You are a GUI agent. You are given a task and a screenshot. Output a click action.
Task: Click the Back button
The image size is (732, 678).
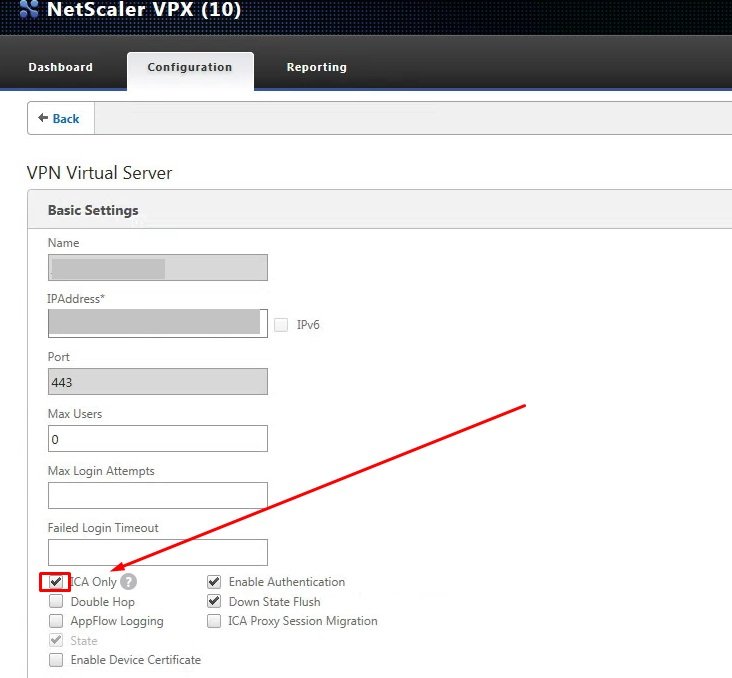(x=60, y=118)
